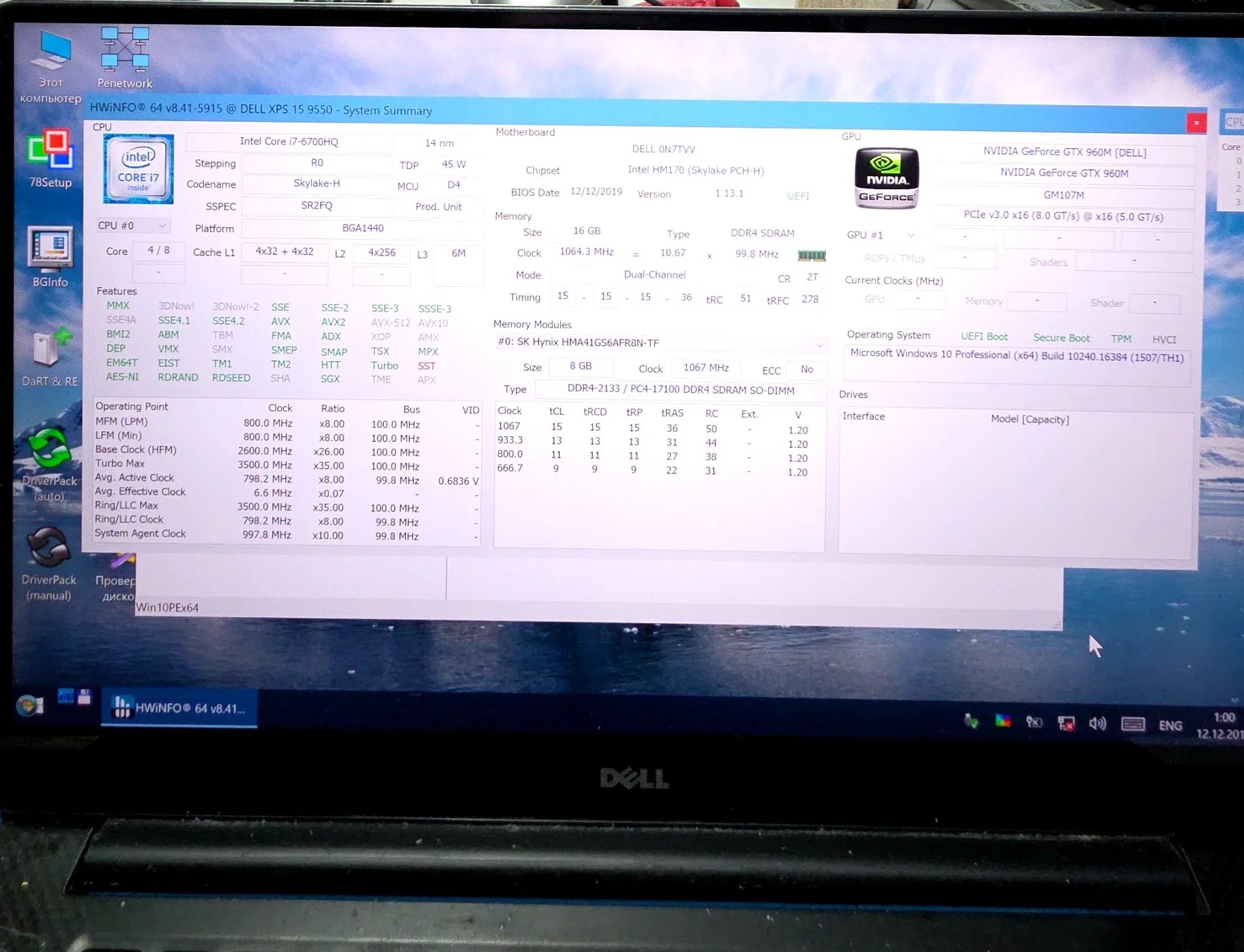Click the 16 GB memory size value
Image resolution: width=1244 pixels, height=952 pixels.
coord(586,231)
